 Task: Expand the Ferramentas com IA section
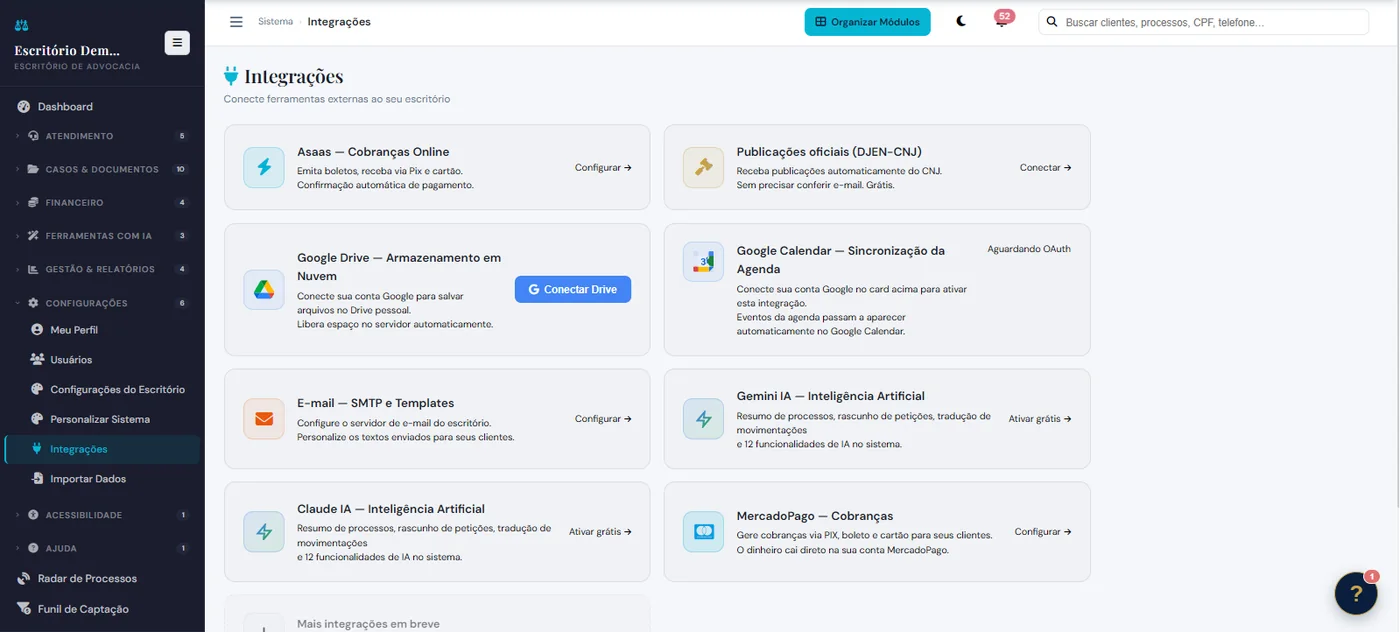(102, 236)
